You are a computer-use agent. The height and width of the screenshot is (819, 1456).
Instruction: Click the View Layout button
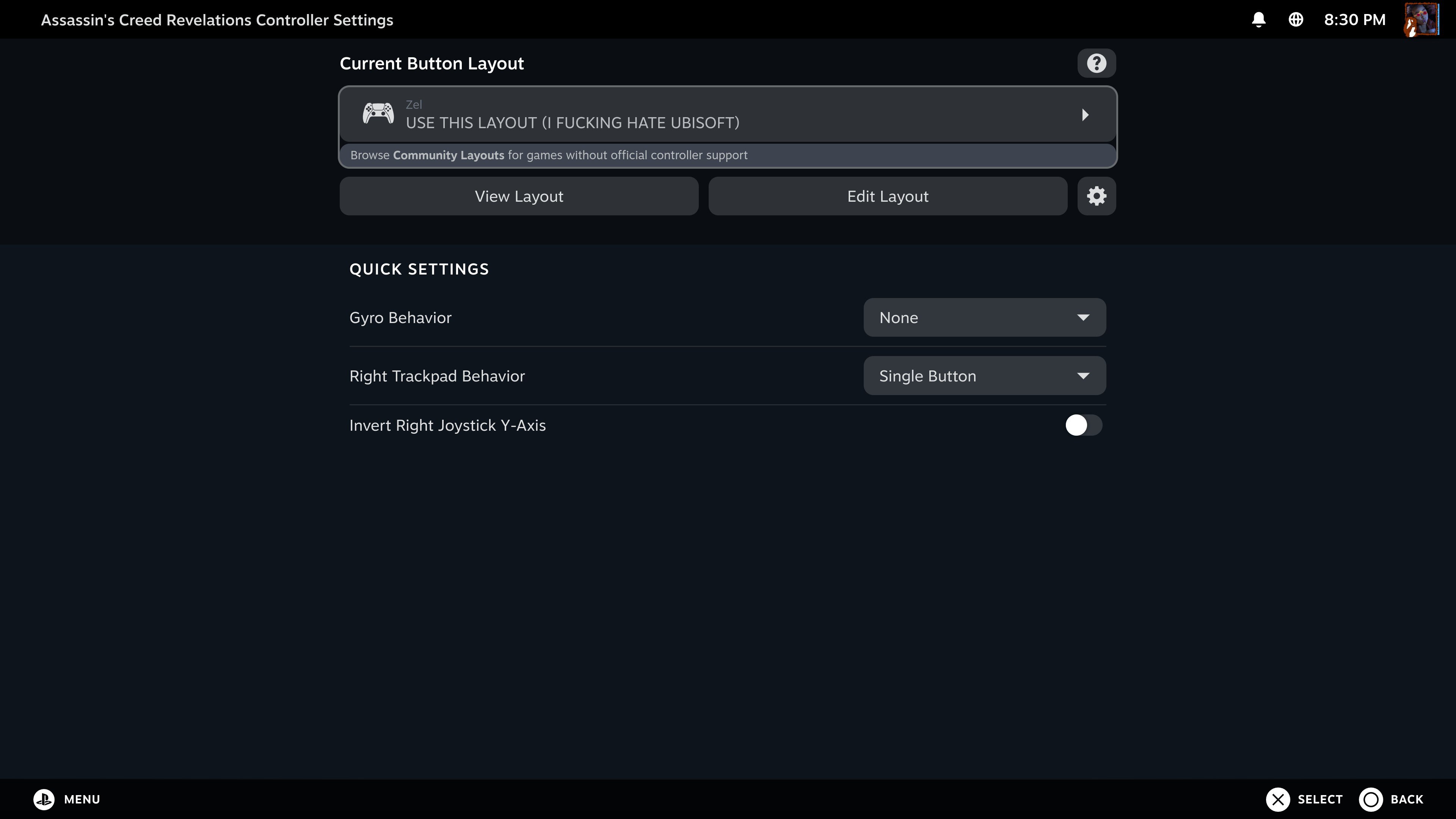(519, 196)
